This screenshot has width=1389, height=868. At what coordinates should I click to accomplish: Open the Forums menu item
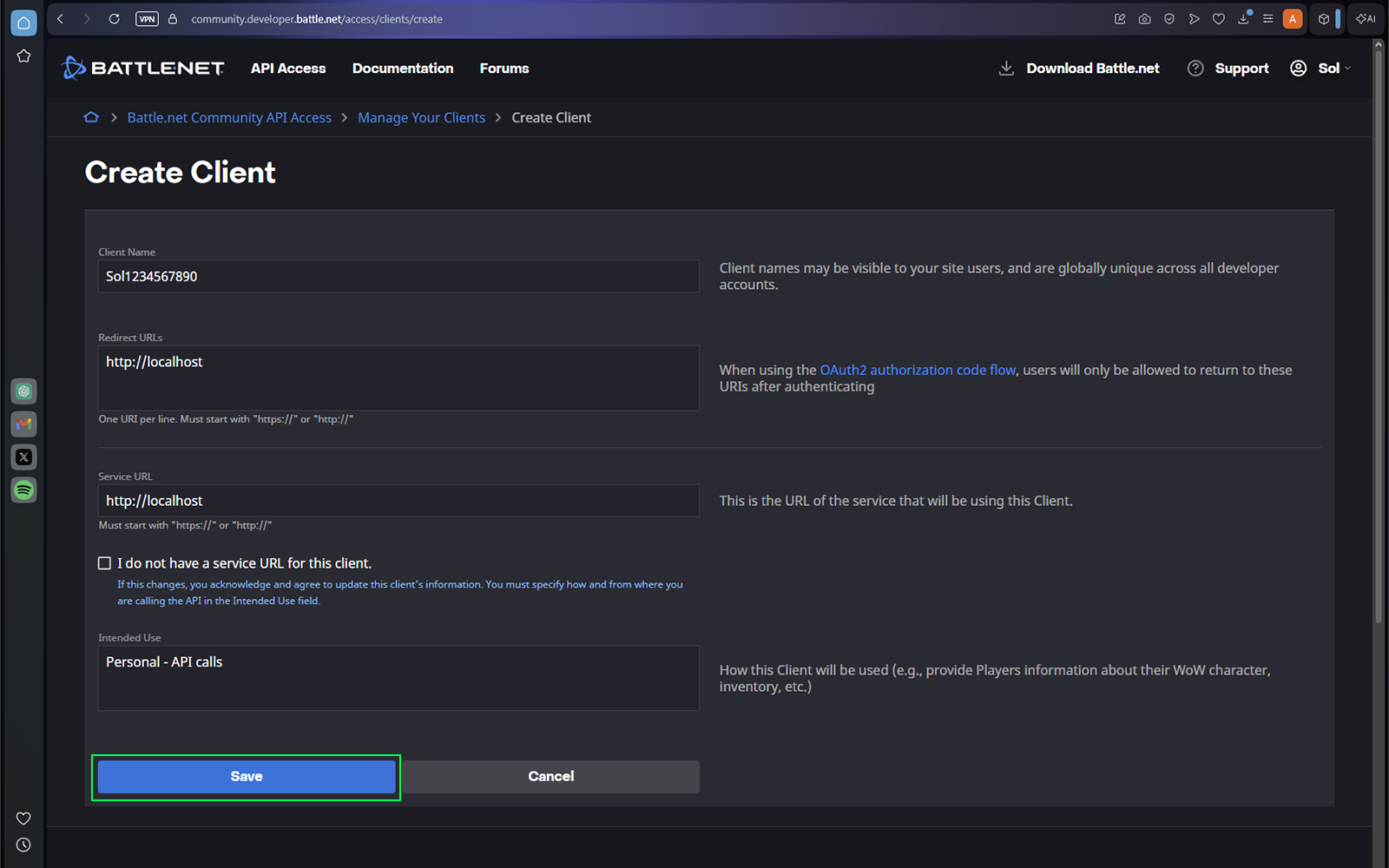click(504, 69)
